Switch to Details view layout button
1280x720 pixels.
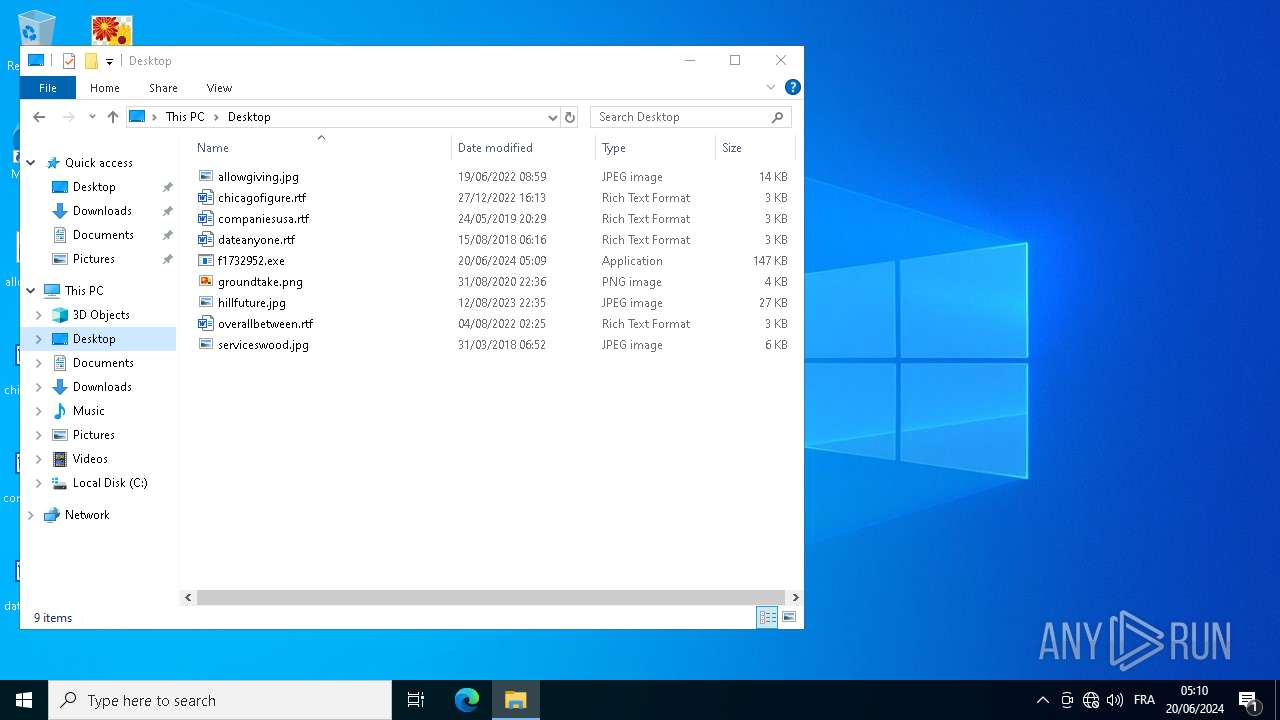pos(767,618)
